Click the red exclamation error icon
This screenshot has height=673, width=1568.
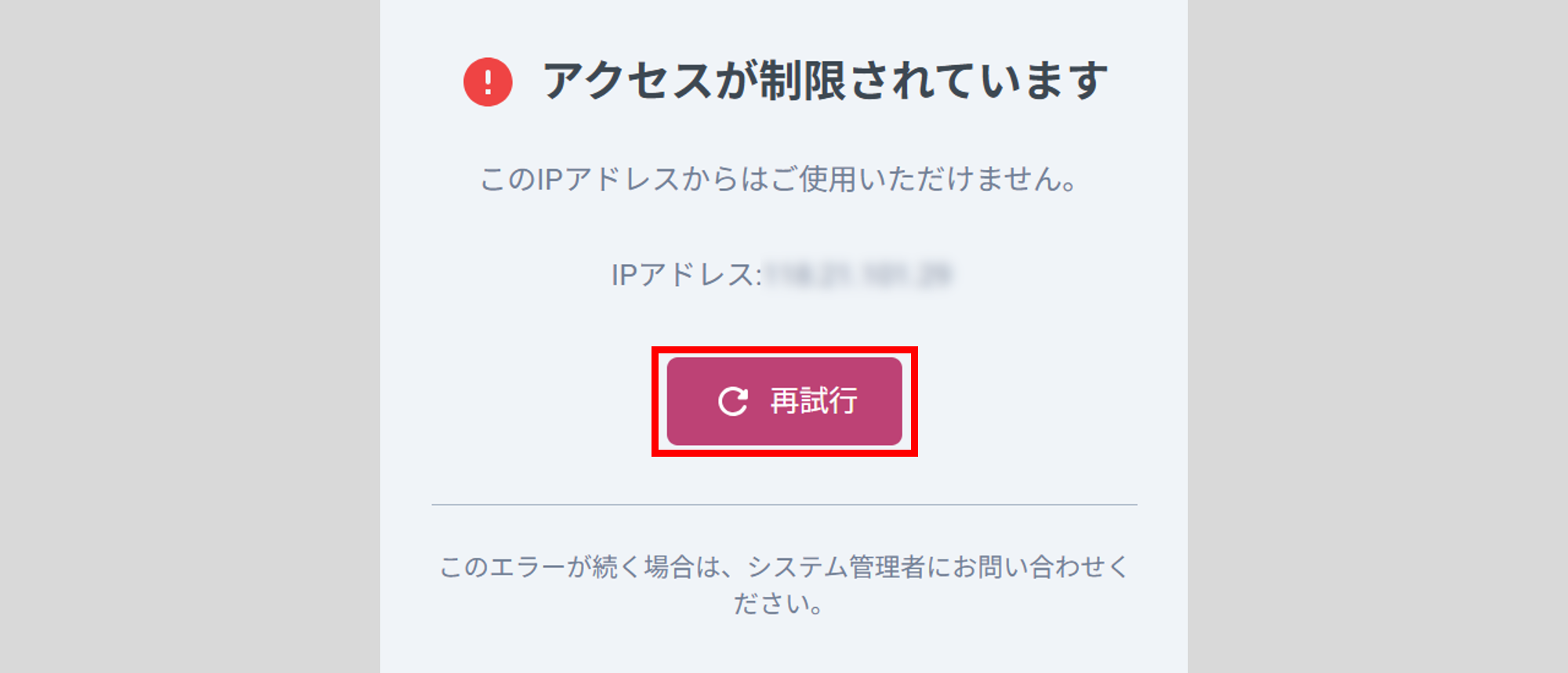488,81
